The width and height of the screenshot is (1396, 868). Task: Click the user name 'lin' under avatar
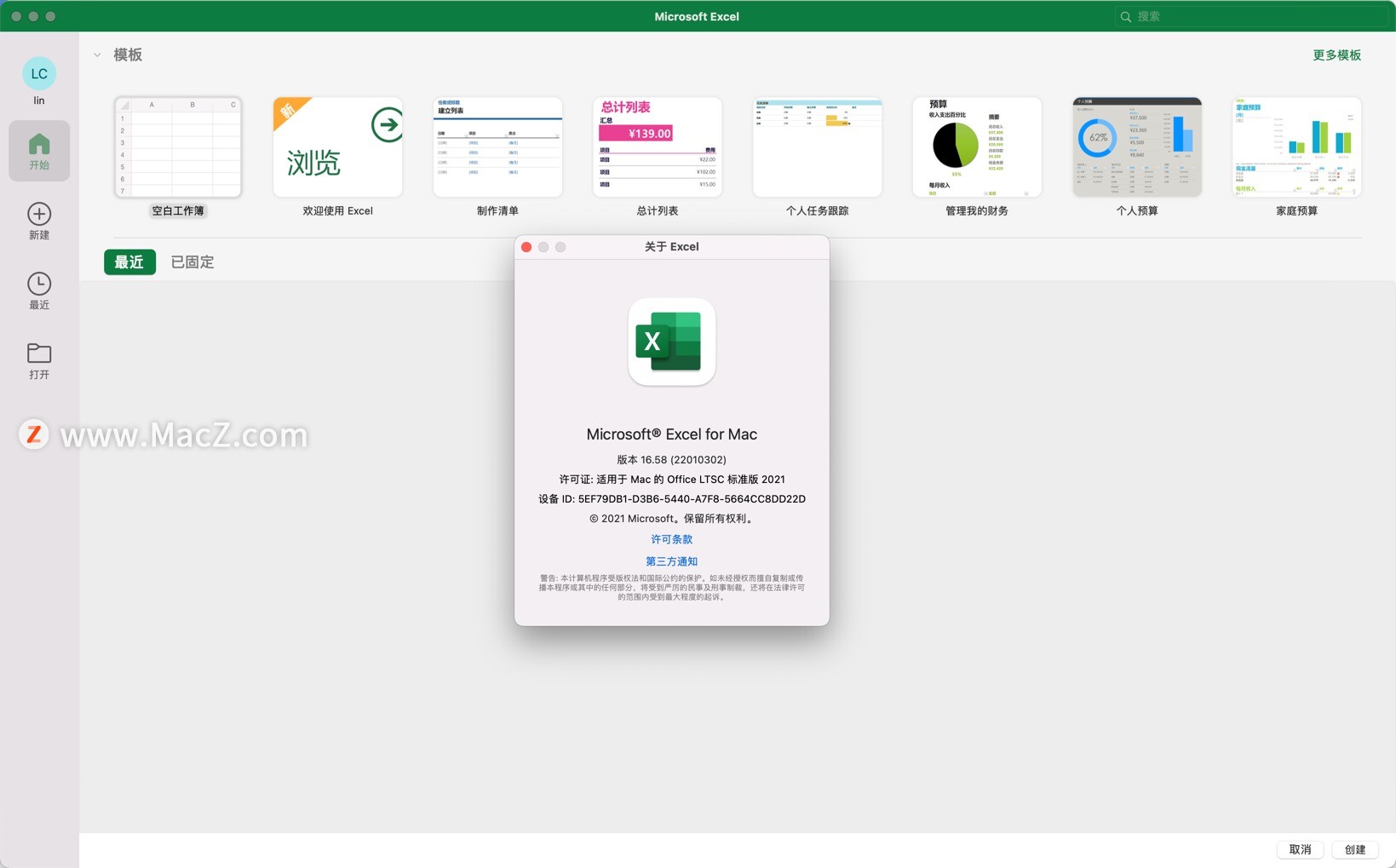pos(39,101)
